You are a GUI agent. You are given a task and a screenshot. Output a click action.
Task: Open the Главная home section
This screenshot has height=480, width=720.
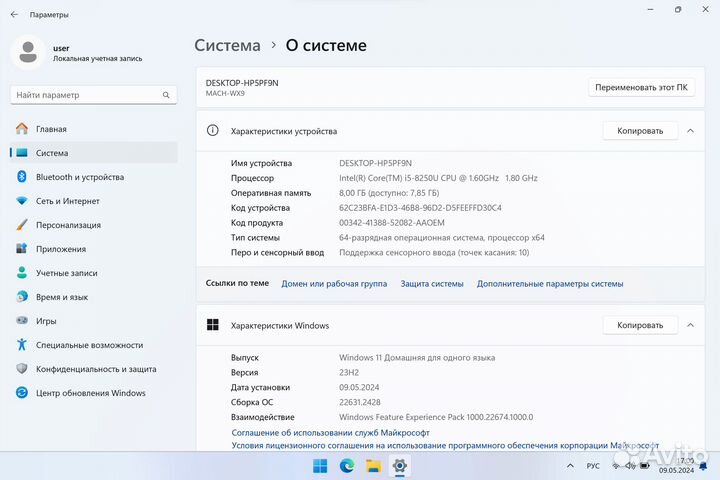93,129
